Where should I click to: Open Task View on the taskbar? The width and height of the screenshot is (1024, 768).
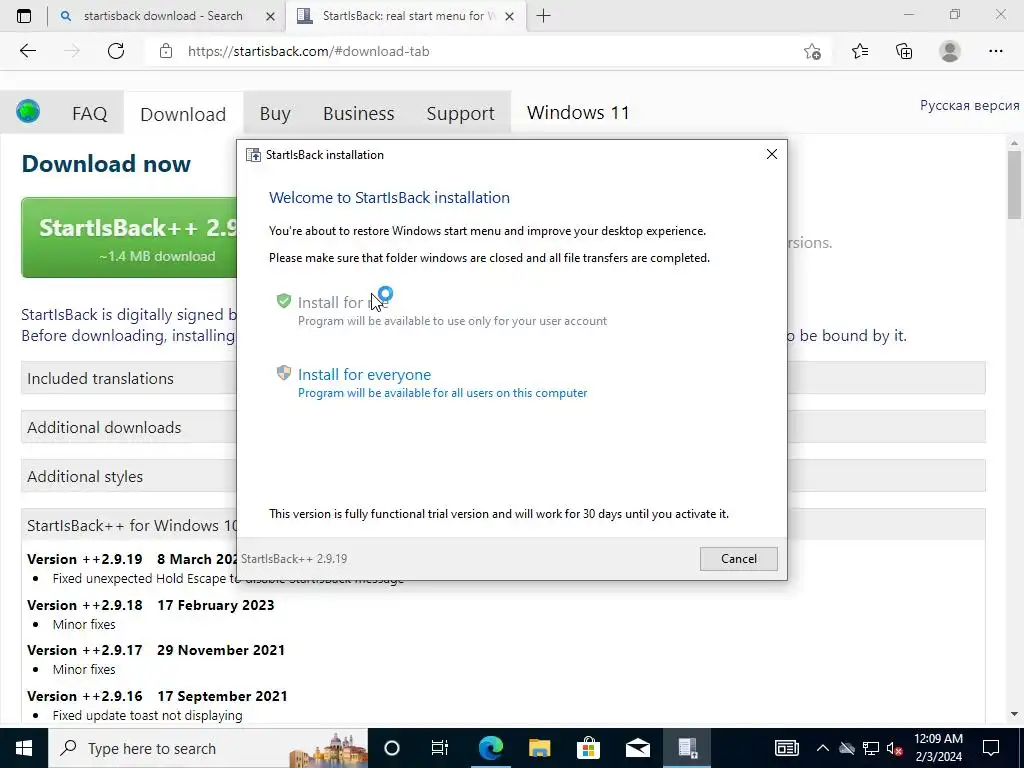(440, 748)
